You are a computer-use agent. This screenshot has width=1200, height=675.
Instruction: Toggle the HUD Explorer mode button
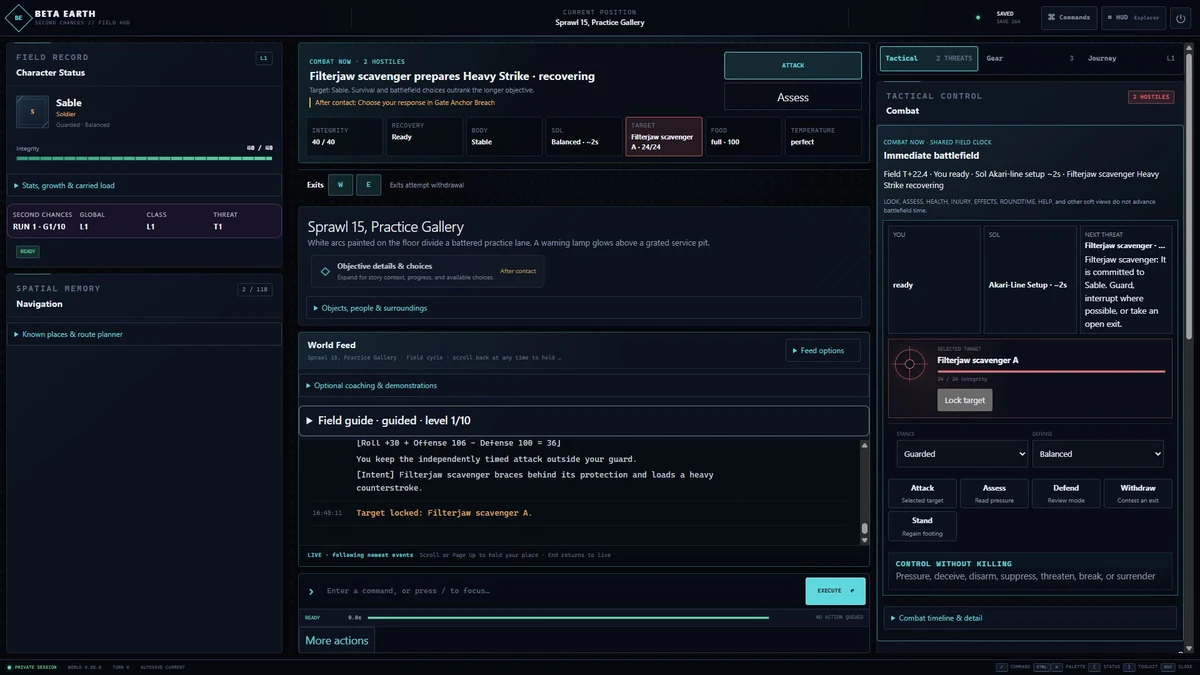(x=1133, y=17)
